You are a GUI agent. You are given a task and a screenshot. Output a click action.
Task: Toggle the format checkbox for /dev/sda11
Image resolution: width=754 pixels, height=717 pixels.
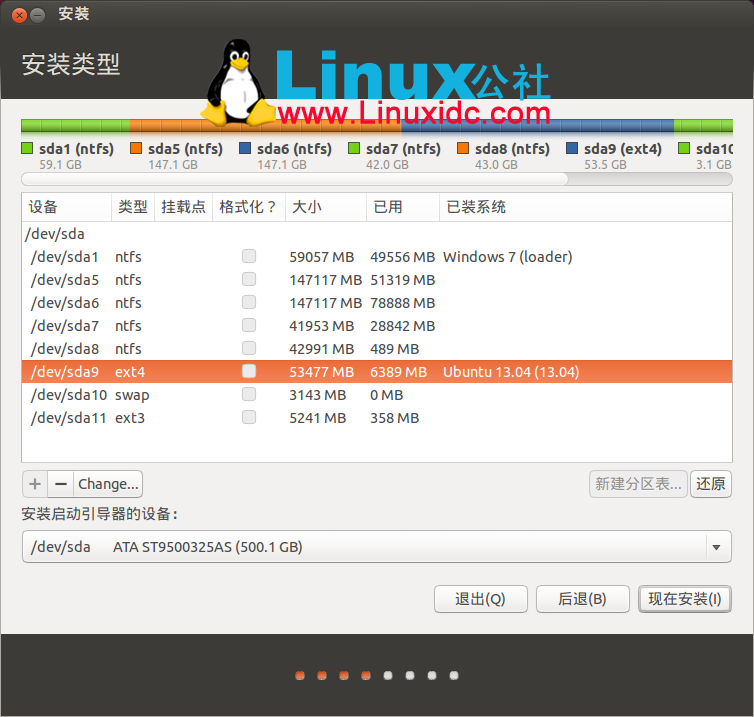click(x=249, y=417)
